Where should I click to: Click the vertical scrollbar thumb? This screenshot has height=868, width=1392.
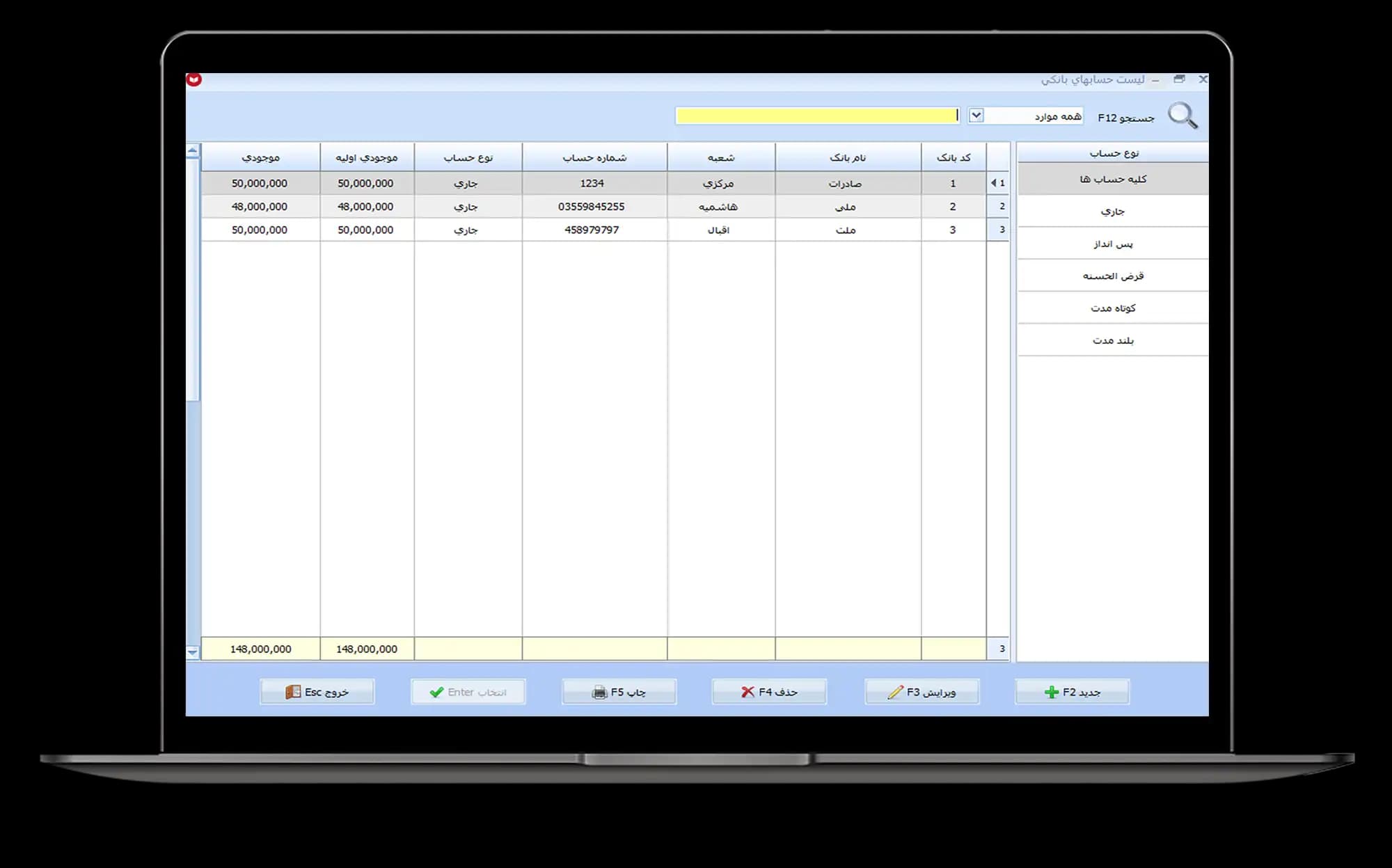coord(193,280)
